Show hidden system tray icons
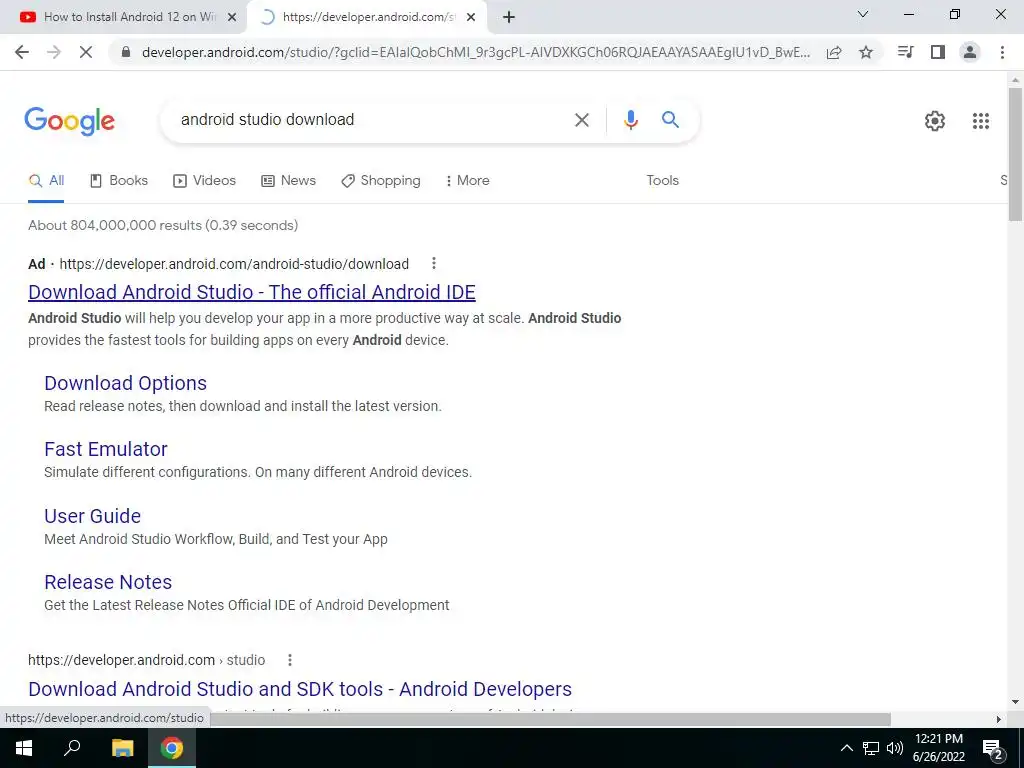 click(x=846, y=748)
